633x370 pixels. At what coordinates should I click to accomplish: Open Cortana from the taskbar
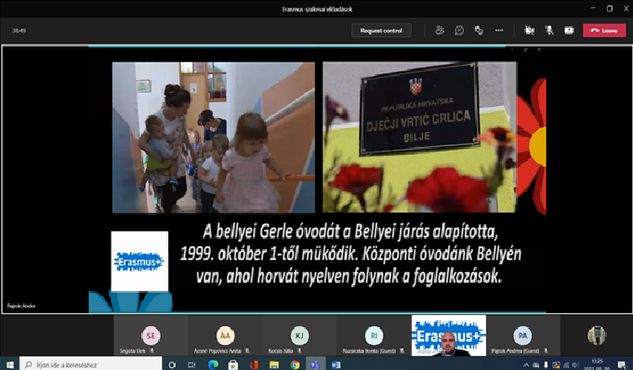tap(172, 365)
